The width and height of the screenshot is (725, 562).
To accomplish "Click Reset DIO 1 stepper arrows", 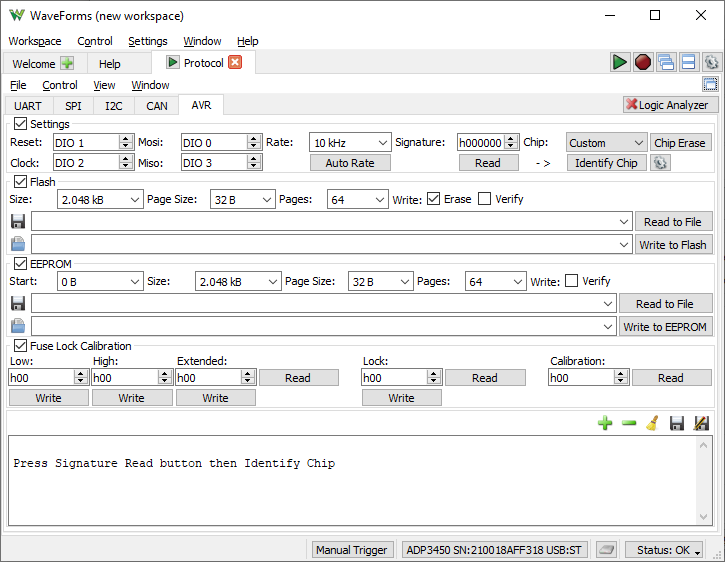I will click(x=126, y=142).
